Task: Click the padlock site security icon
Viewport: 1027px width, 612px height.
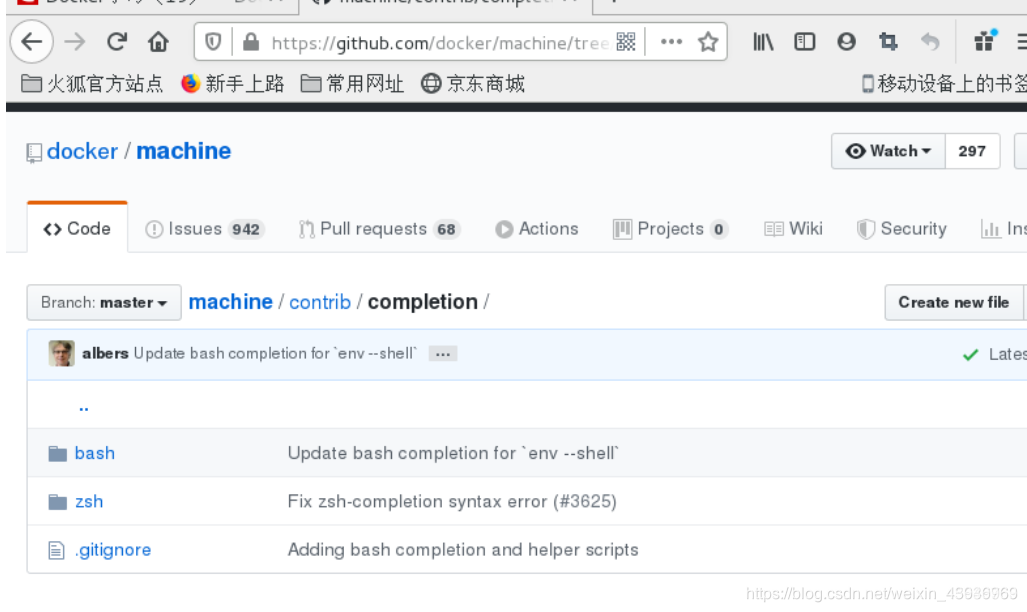Action: point(250,43)
